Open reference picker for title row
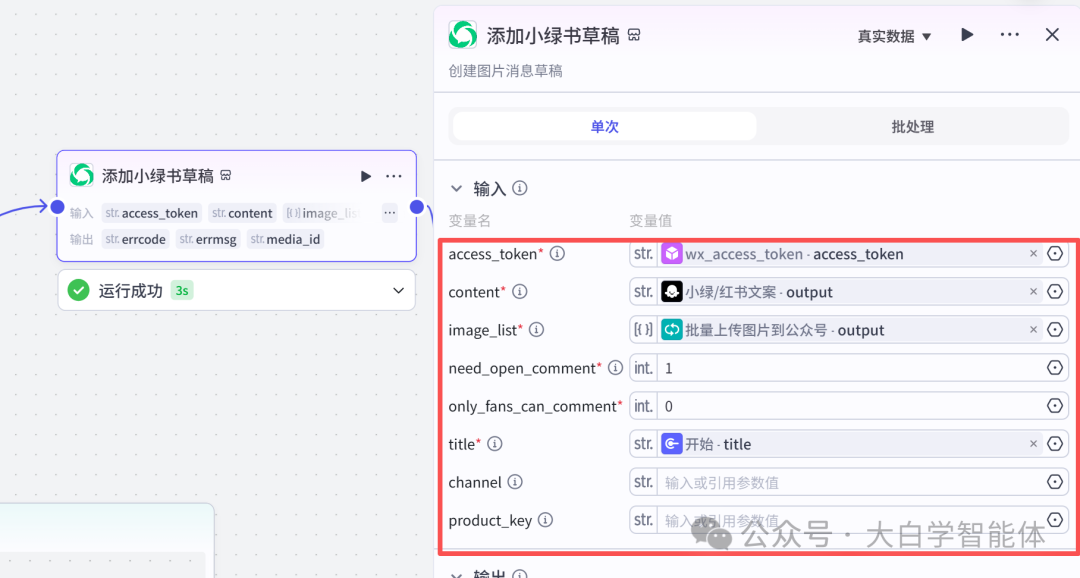1080x578 pixels. [1055, 444]
